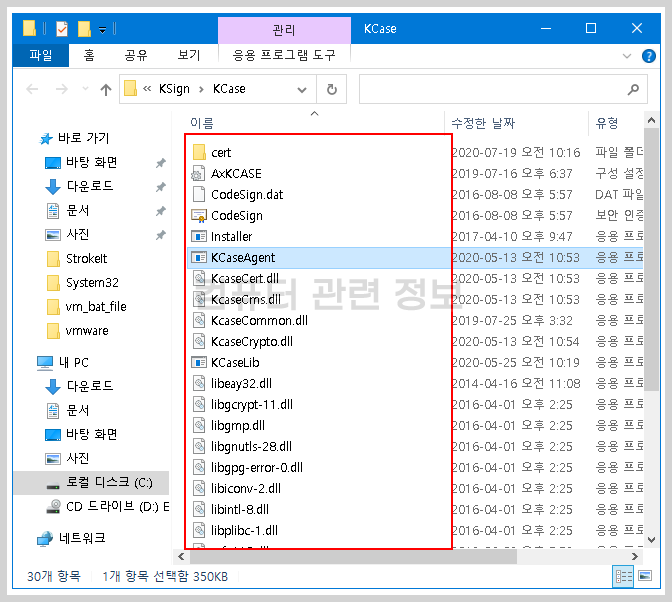The image size is (672, 602).
Task: Open the vmware folder in sidebar
Action: pos(87,331)
